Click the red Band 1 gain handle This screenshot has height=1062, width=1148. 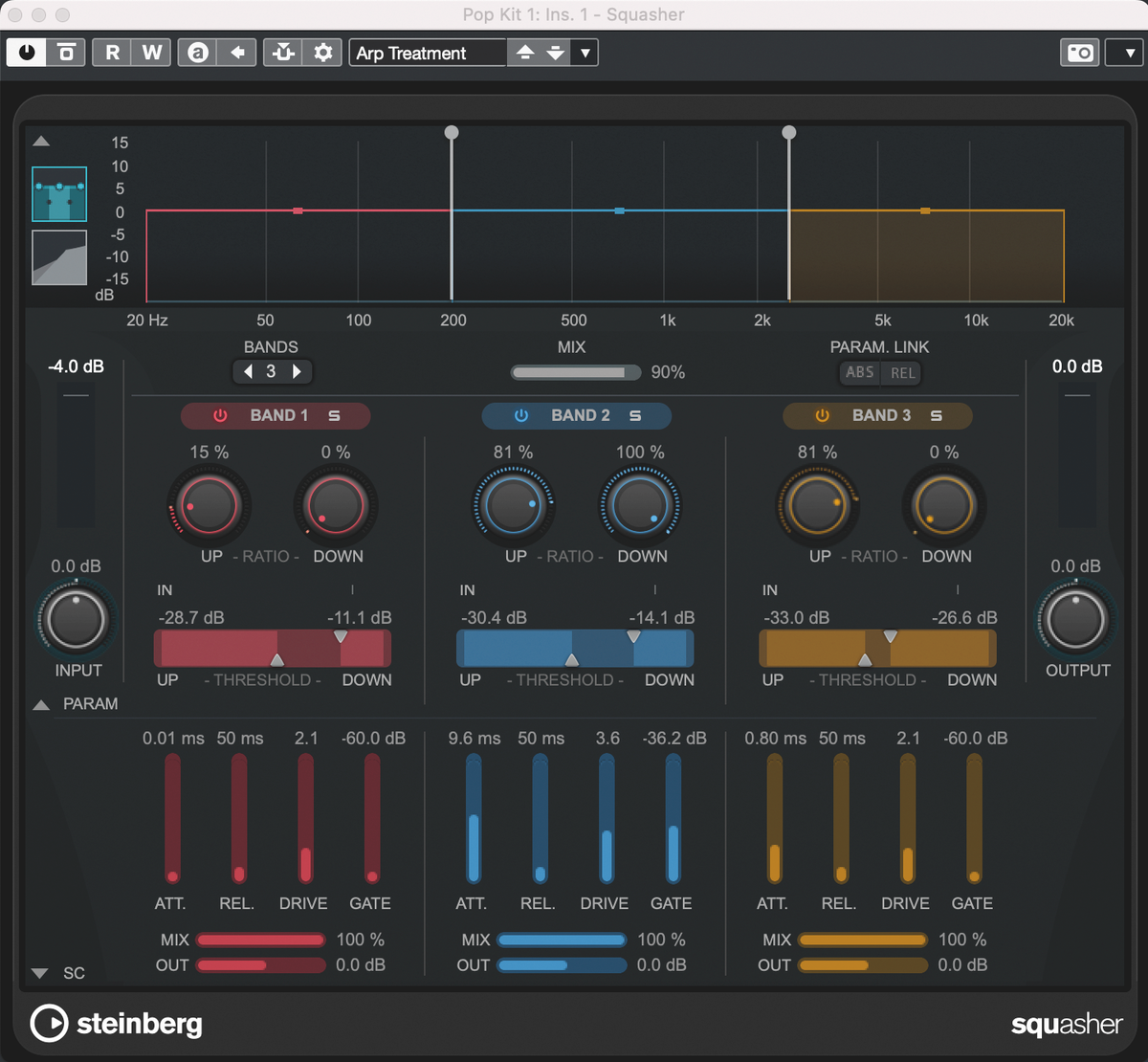[298, 210]
